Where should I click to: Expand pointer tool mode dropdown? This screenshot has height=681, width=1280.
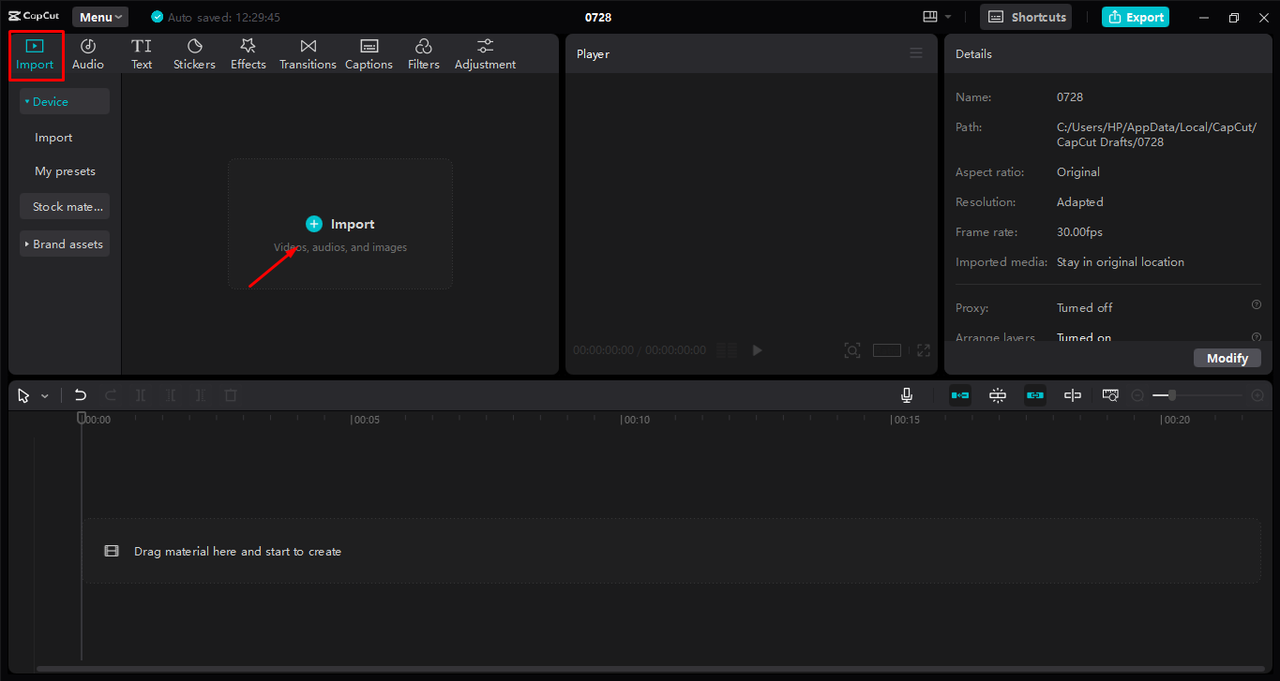(44, 397)
